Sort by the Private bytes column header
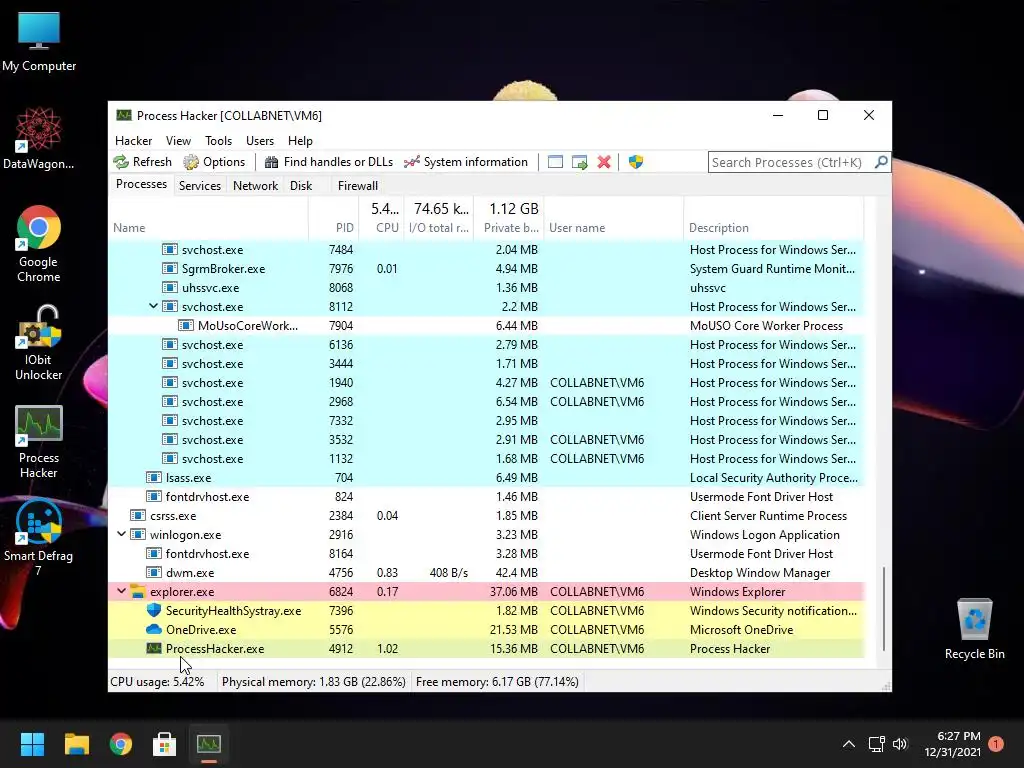 (509, 218)
